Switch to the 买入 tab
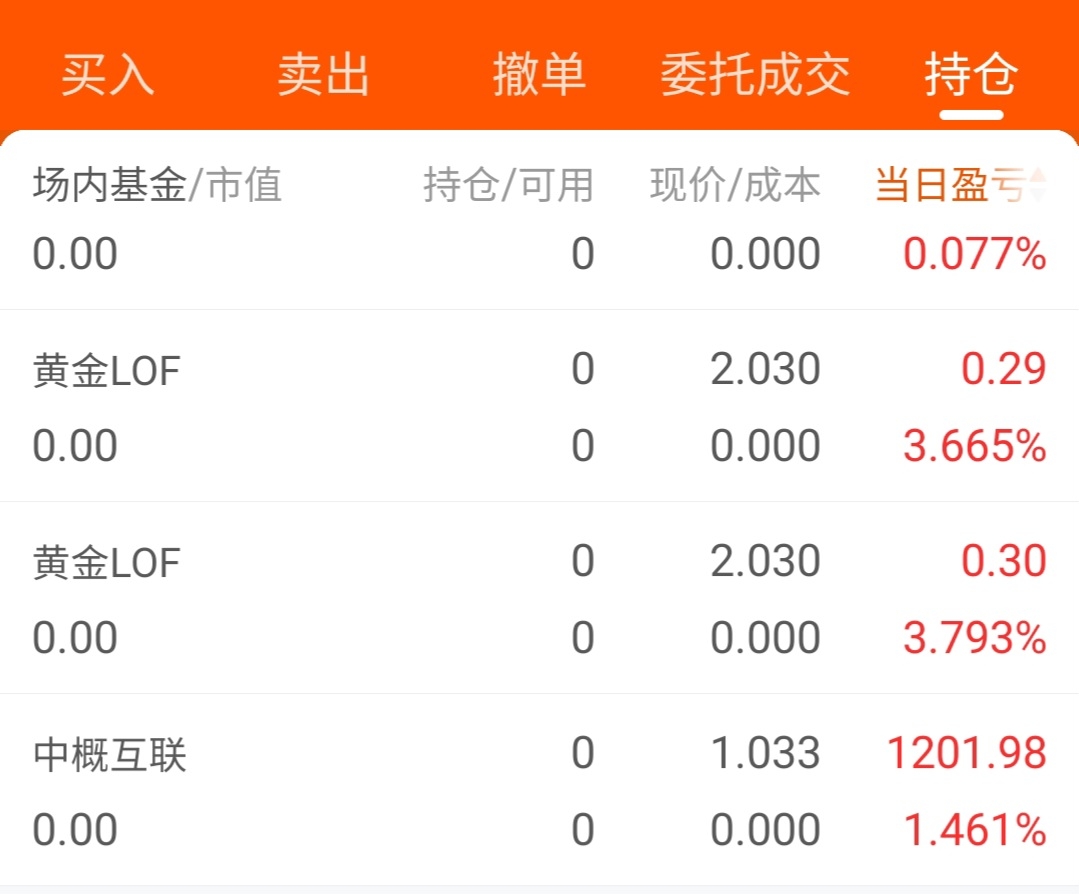Image resolution: width=1079 pixels, height=894 pixels. tap(108, 76)
